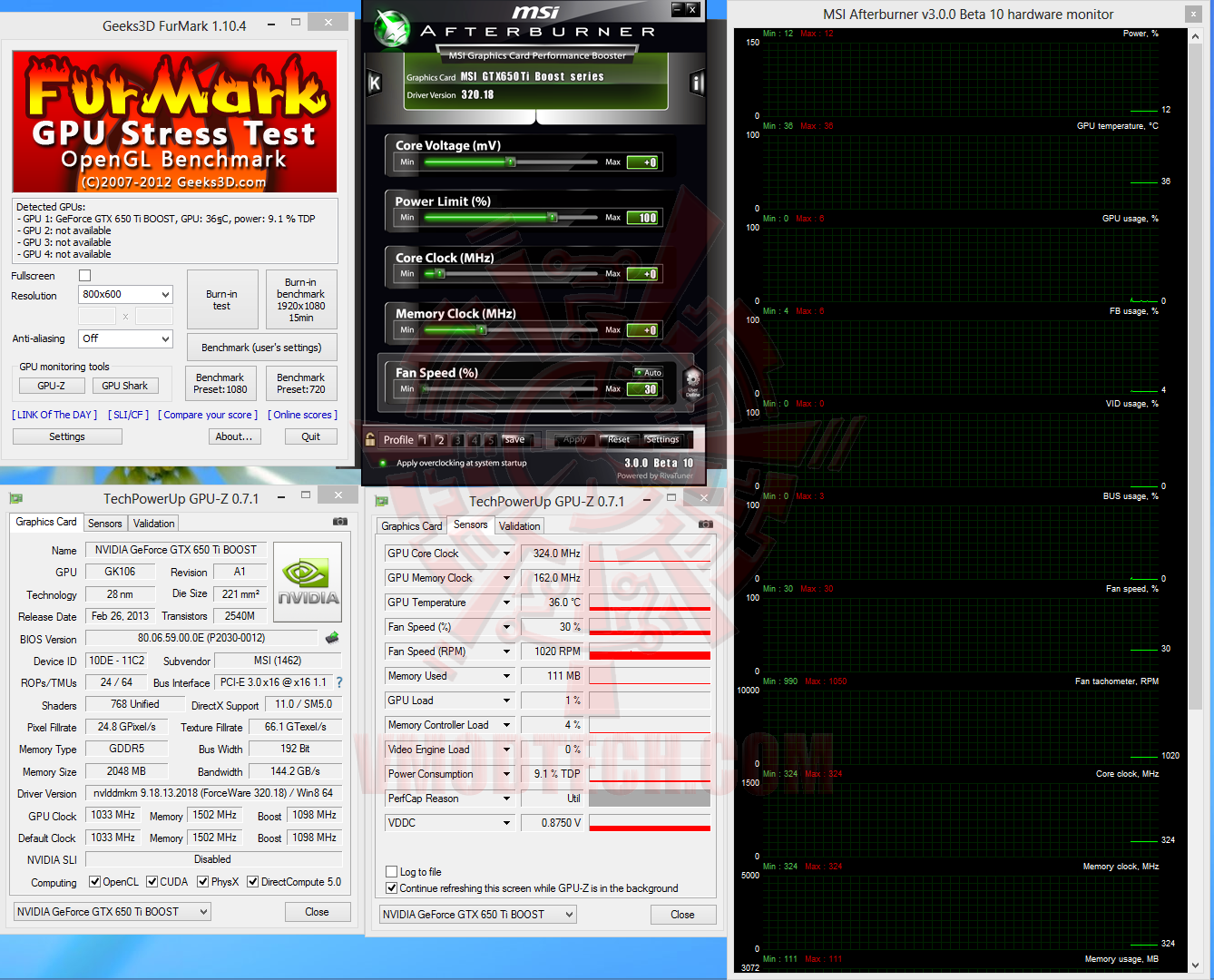1214x980 pixels.
Task: Enable the Fullscreen checkbox in FurMark
Action: [x=85, y=276]
